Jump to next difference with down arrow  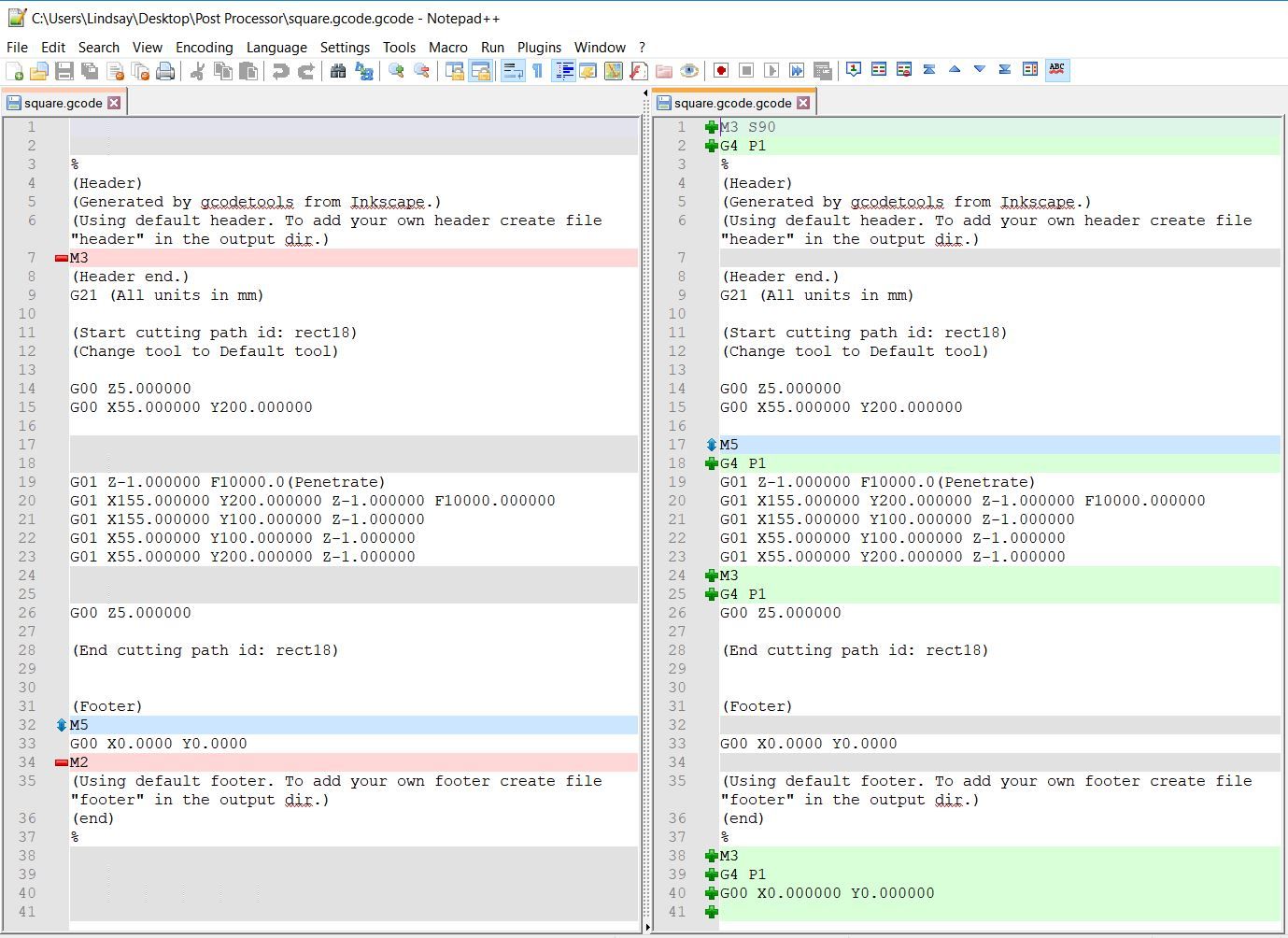click(979, 70)
